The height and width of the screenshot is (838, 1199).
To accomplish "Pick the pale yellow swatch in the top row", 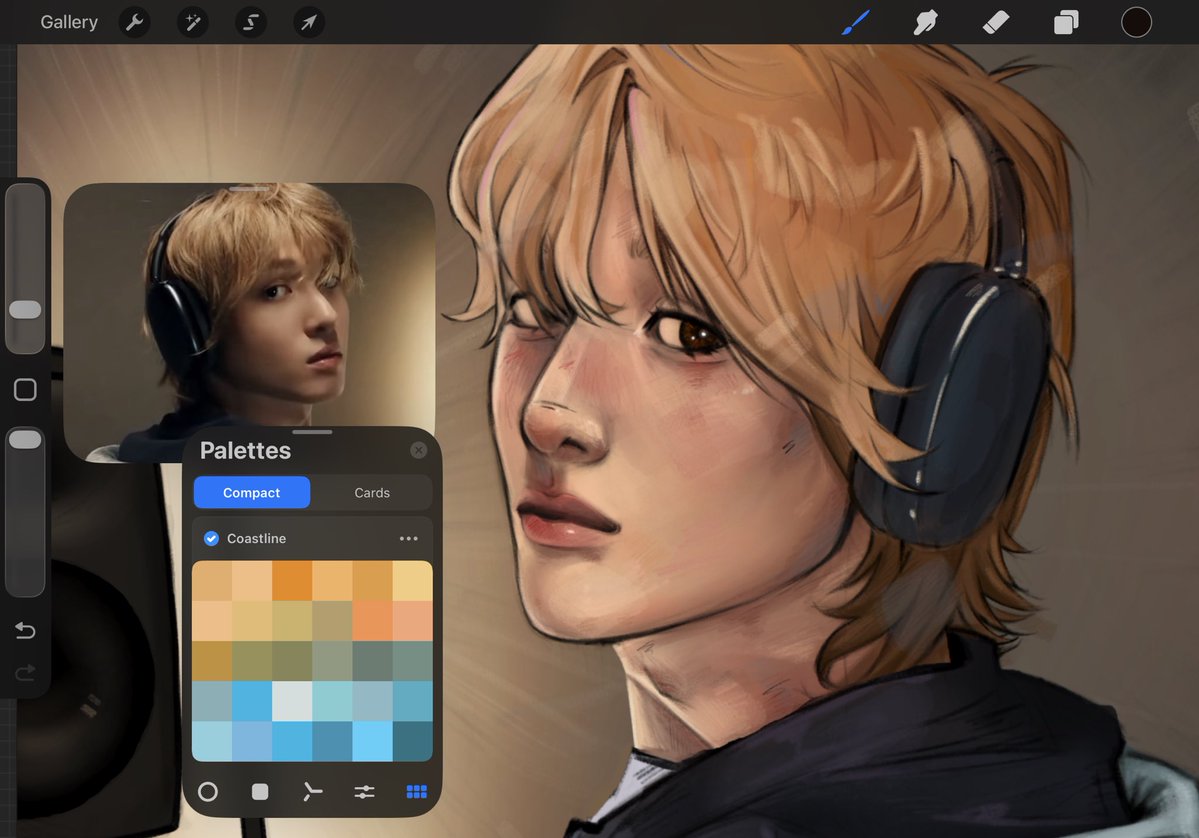I will pyautogui.click(x=413, y=581).
